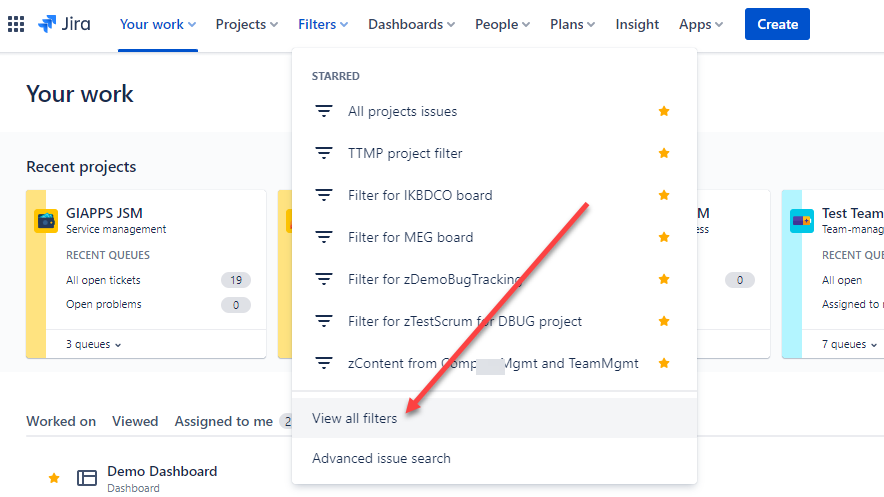Click the Test Team project avatar icon
This screenshot has height=497, width=884.
click(x=801, y=220)
